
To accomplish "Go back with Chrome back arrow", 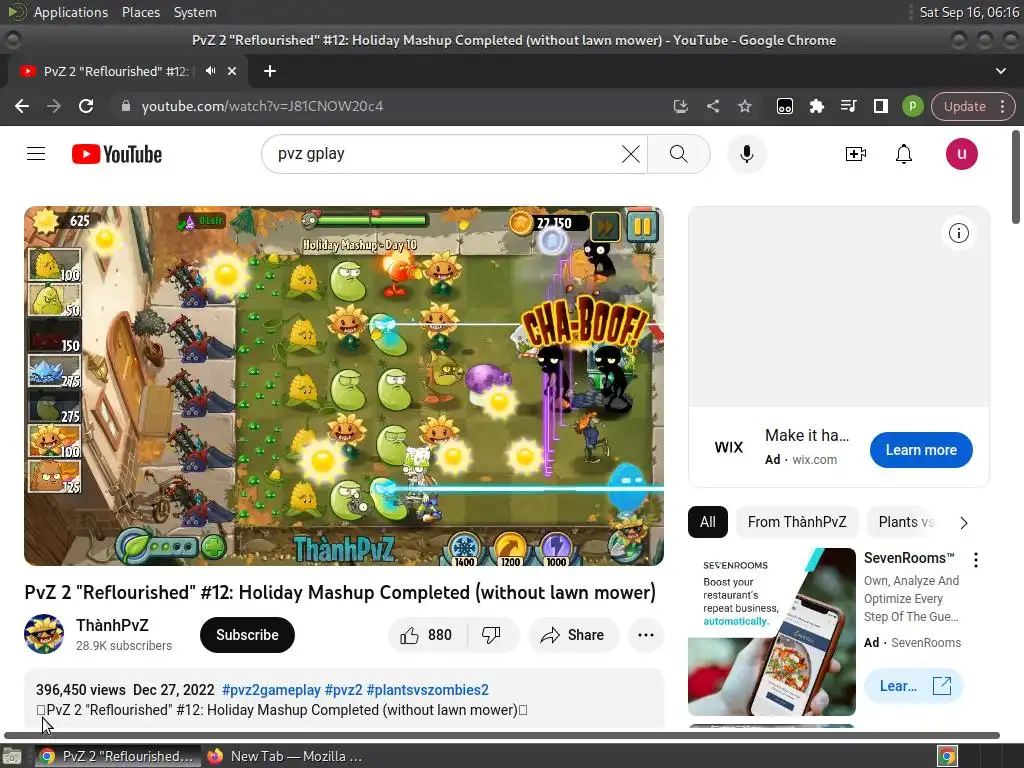I will click(x=22, y=106).
